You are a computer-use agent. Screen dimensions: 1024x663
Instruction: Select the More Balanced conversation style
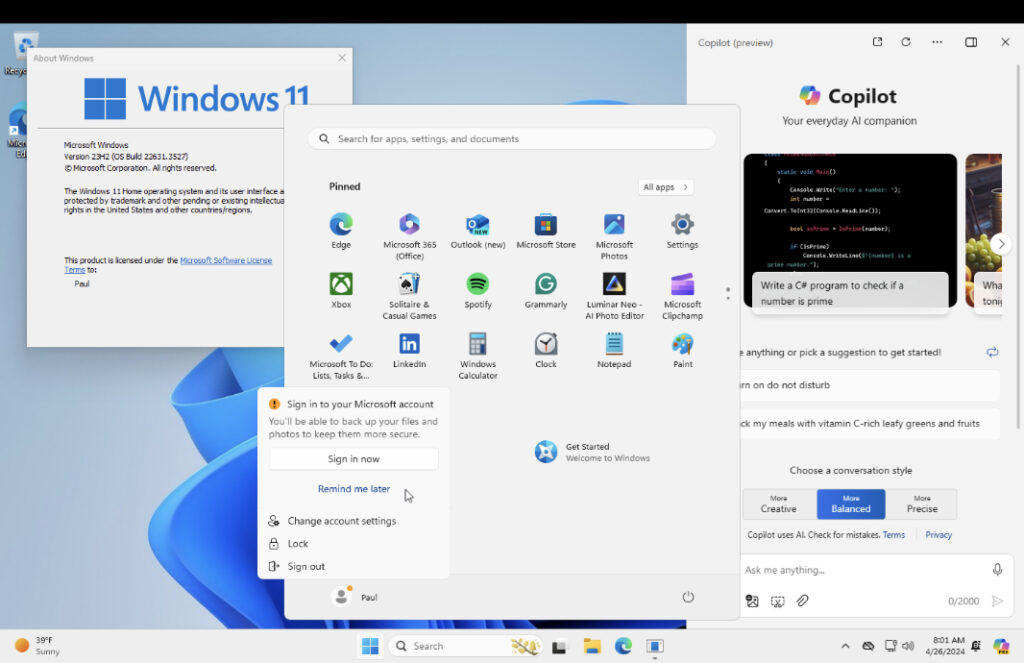850,504
